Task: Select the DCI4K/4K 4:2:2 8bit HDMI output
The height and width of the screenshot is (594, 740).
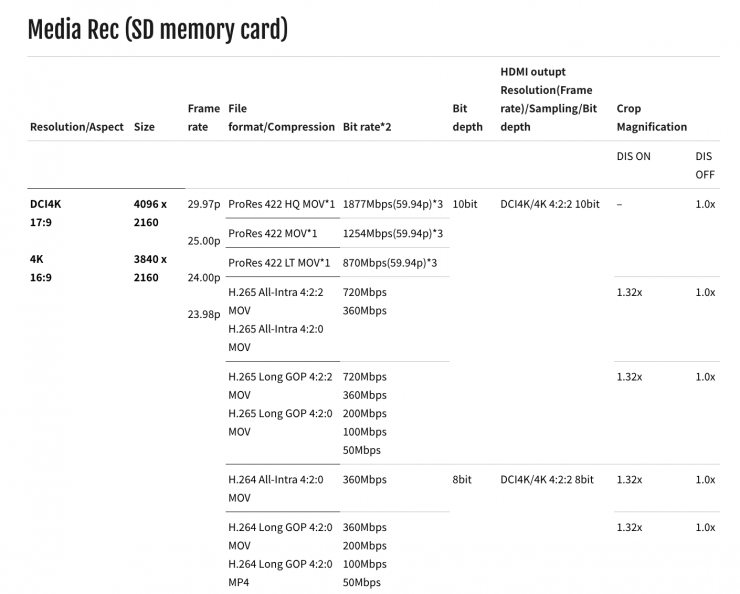Action: point(546,480)
